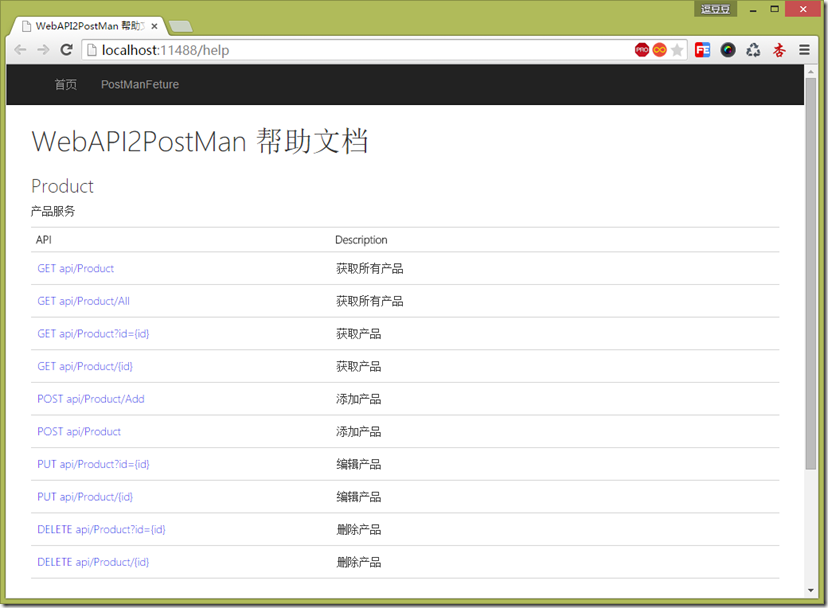
Task: Reload the page with refresh icon
Action: pos(67,50)
